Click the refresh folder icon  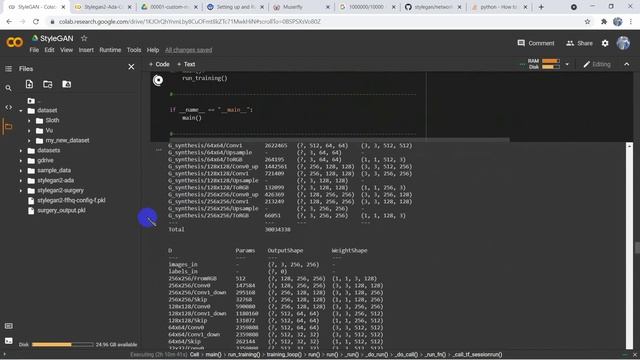coord(48,84)
